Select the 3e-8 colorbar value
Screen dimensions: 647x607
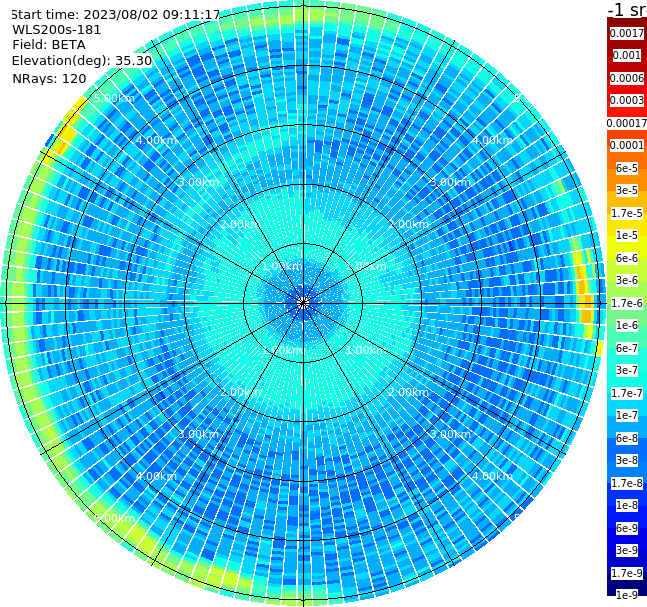pyautogui.click(x=627, y=460)
